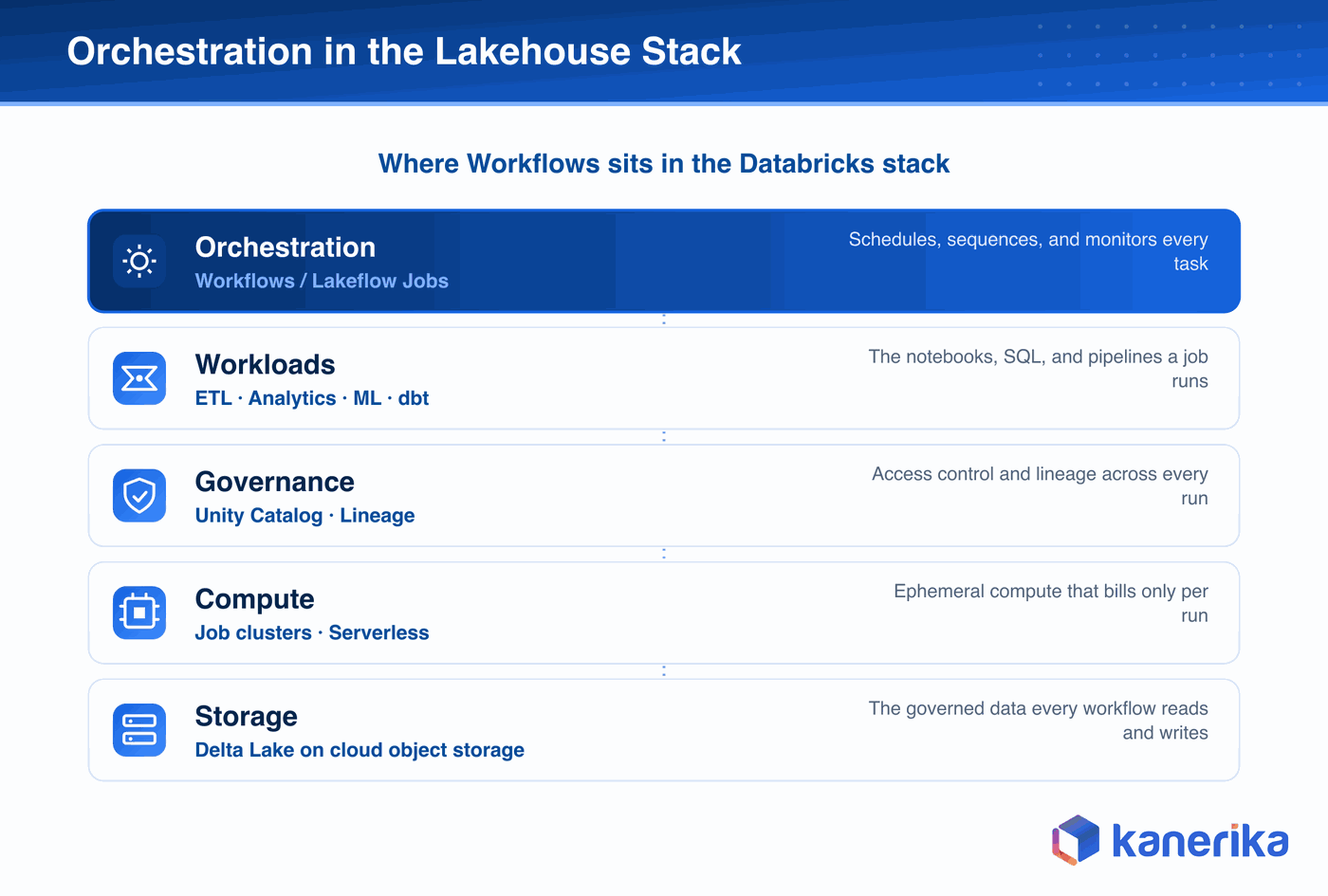The image size is (1328, 896).
Task: Click 'Schedules, sequences, and monitors every task' description
Action: tap(1028, 251)
